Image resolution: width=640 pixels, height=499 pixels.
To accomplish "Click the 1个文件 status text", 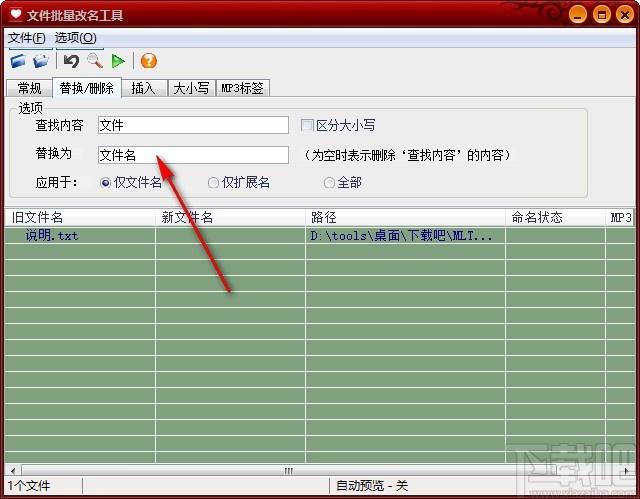I will point(29,486).
